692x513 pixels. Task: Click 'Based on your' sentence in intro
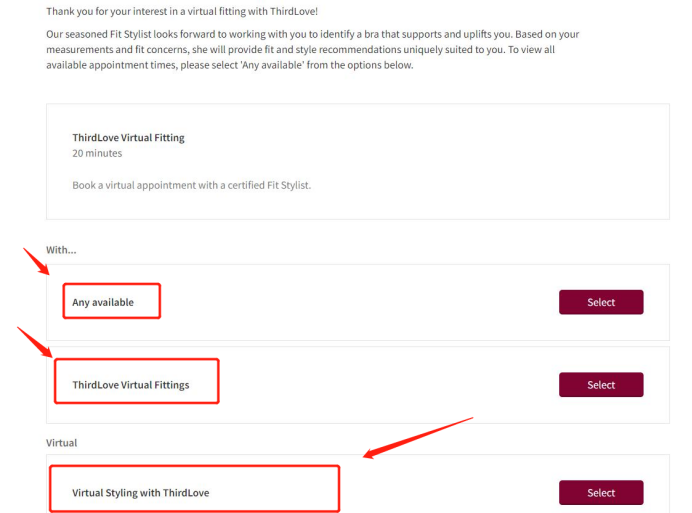[547, 34]
